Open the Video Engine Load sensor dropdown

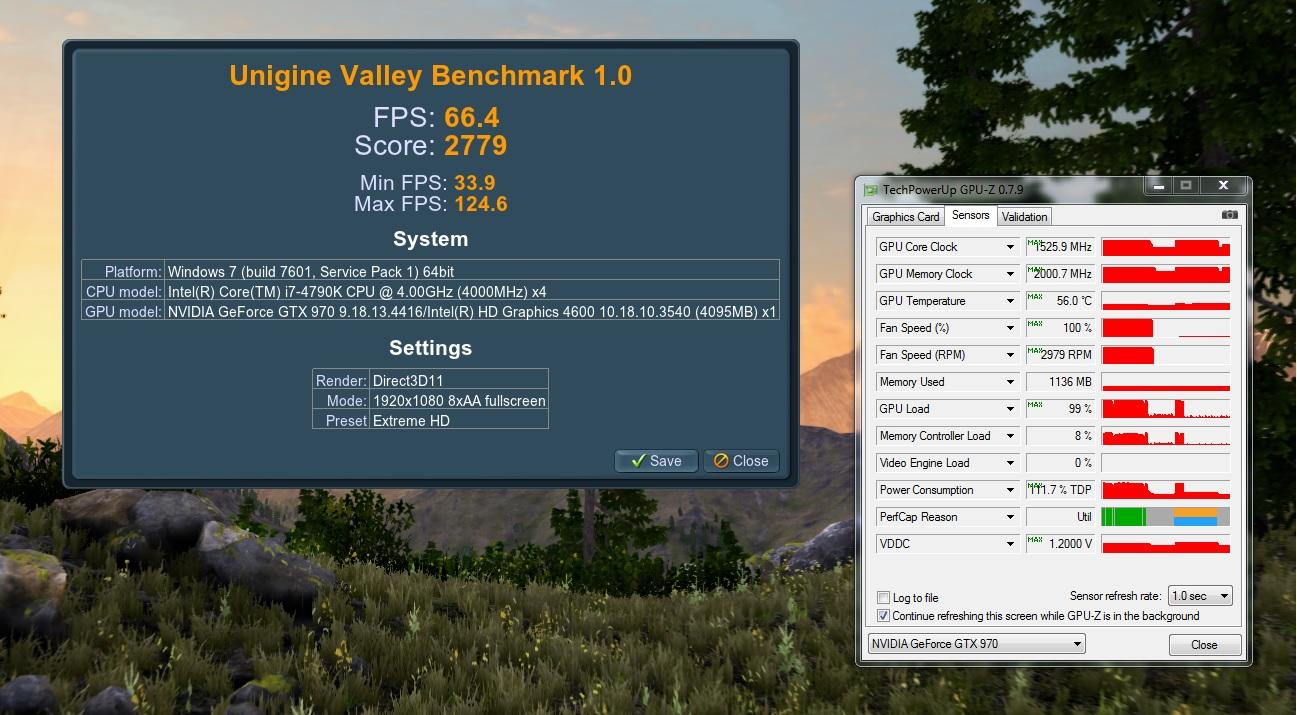[1010, 463]
